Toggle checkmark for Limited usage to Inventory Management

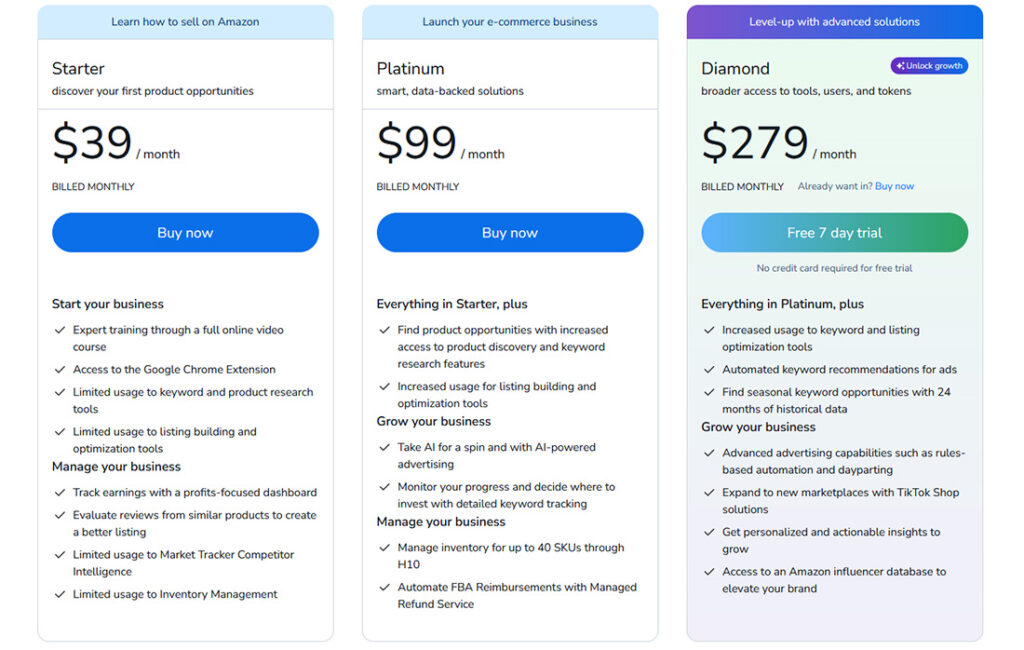[x=60, y=594]
